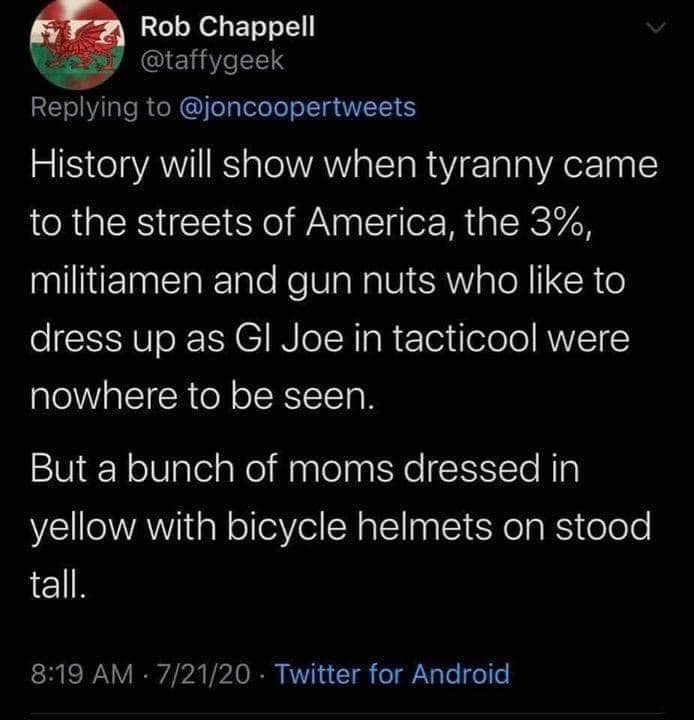694x720 pixels.
Task: Click the @taffygeek handle
Action: 212,61
